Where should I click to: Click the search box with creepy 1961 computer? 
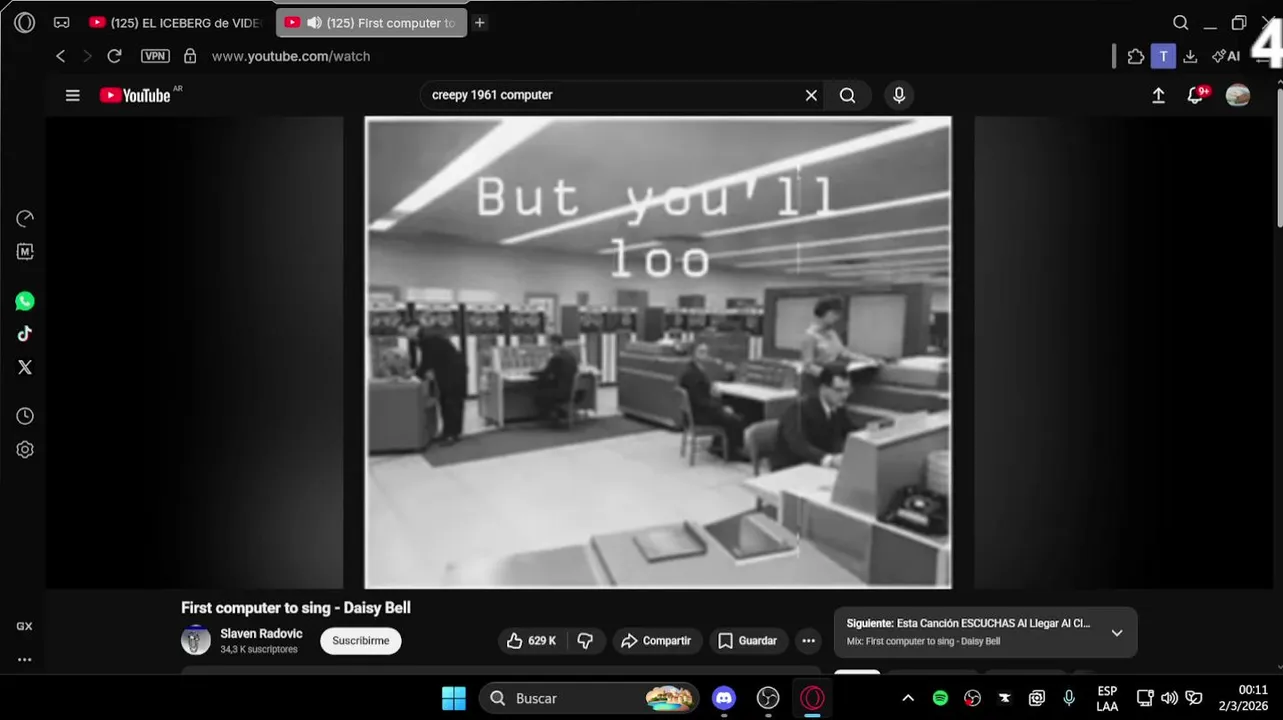tap(613, 95)
